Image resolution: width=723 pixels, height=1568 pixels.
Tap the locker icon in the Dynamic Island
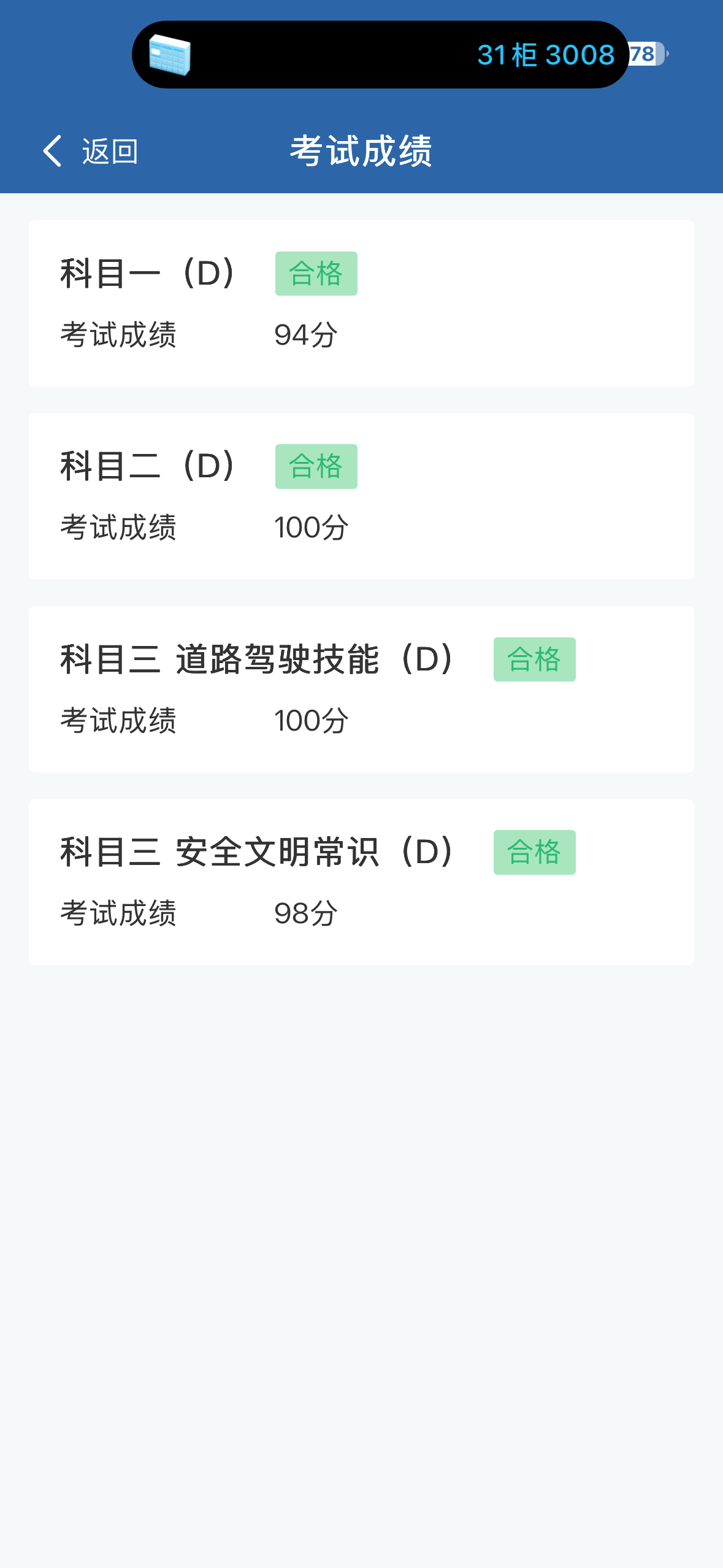coord(170,55)
